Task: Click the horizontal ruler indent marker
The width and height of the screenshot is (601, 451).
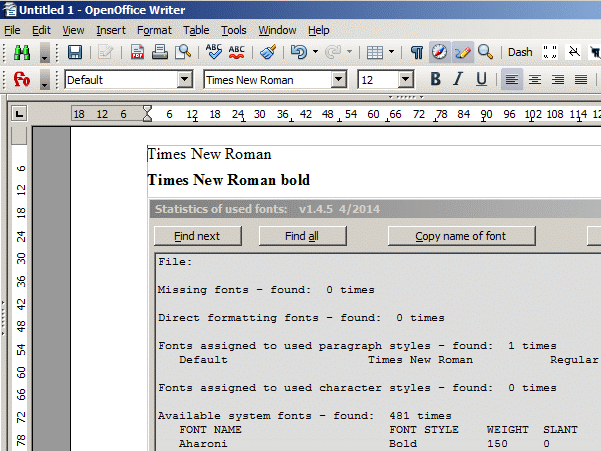Action: 148,113
